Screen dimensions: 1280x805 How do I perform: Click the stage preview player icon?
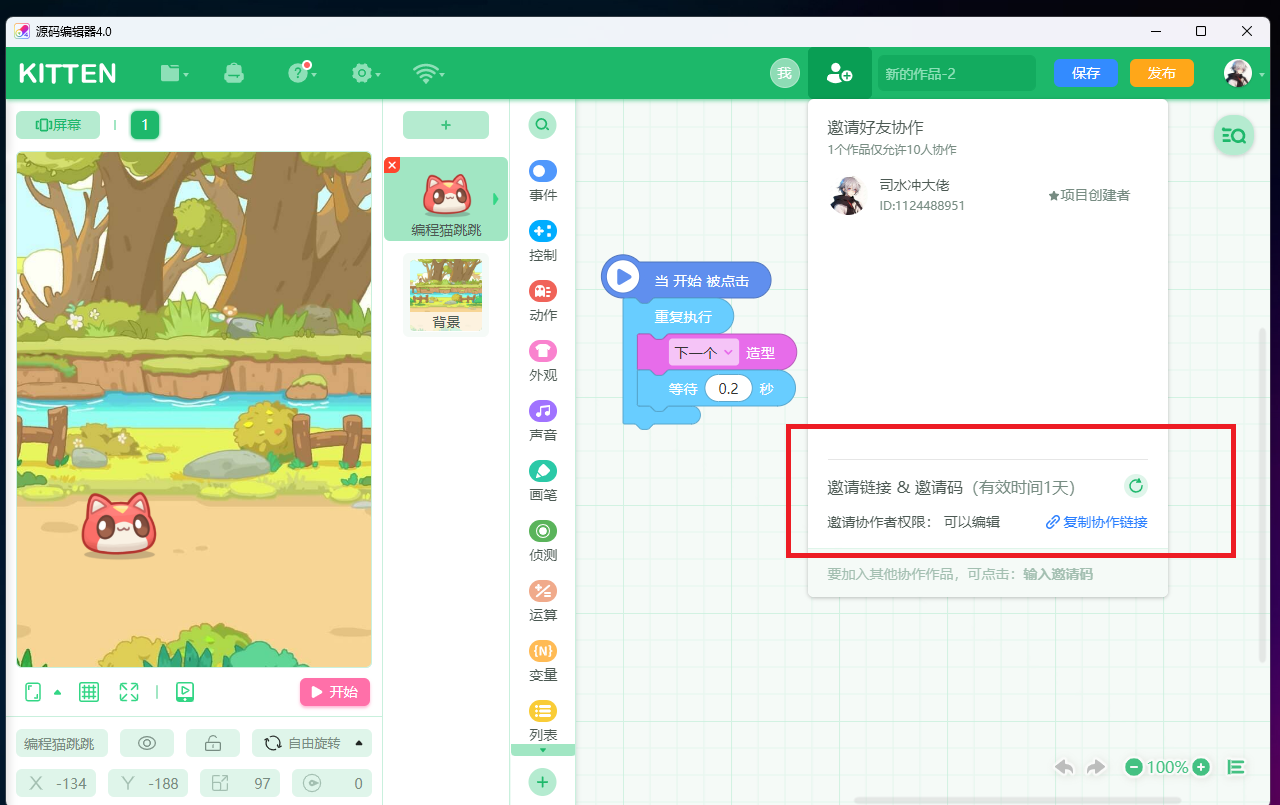point(185,692)
